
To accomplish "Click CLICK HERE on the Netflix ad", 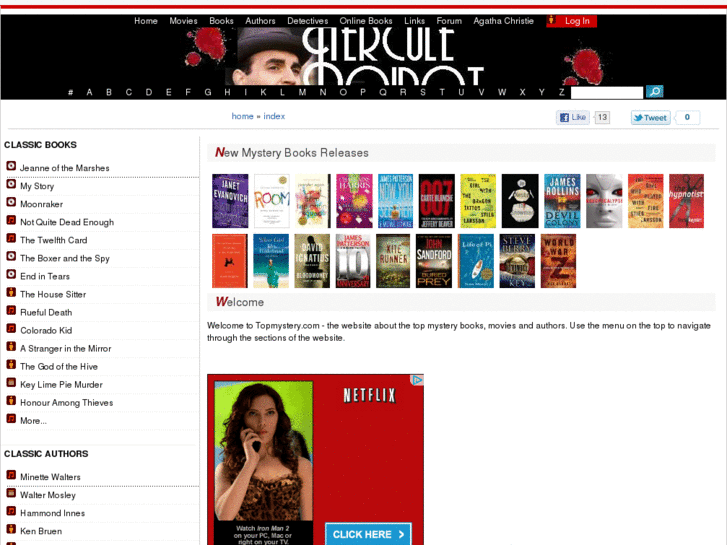I will coord(368,534).
